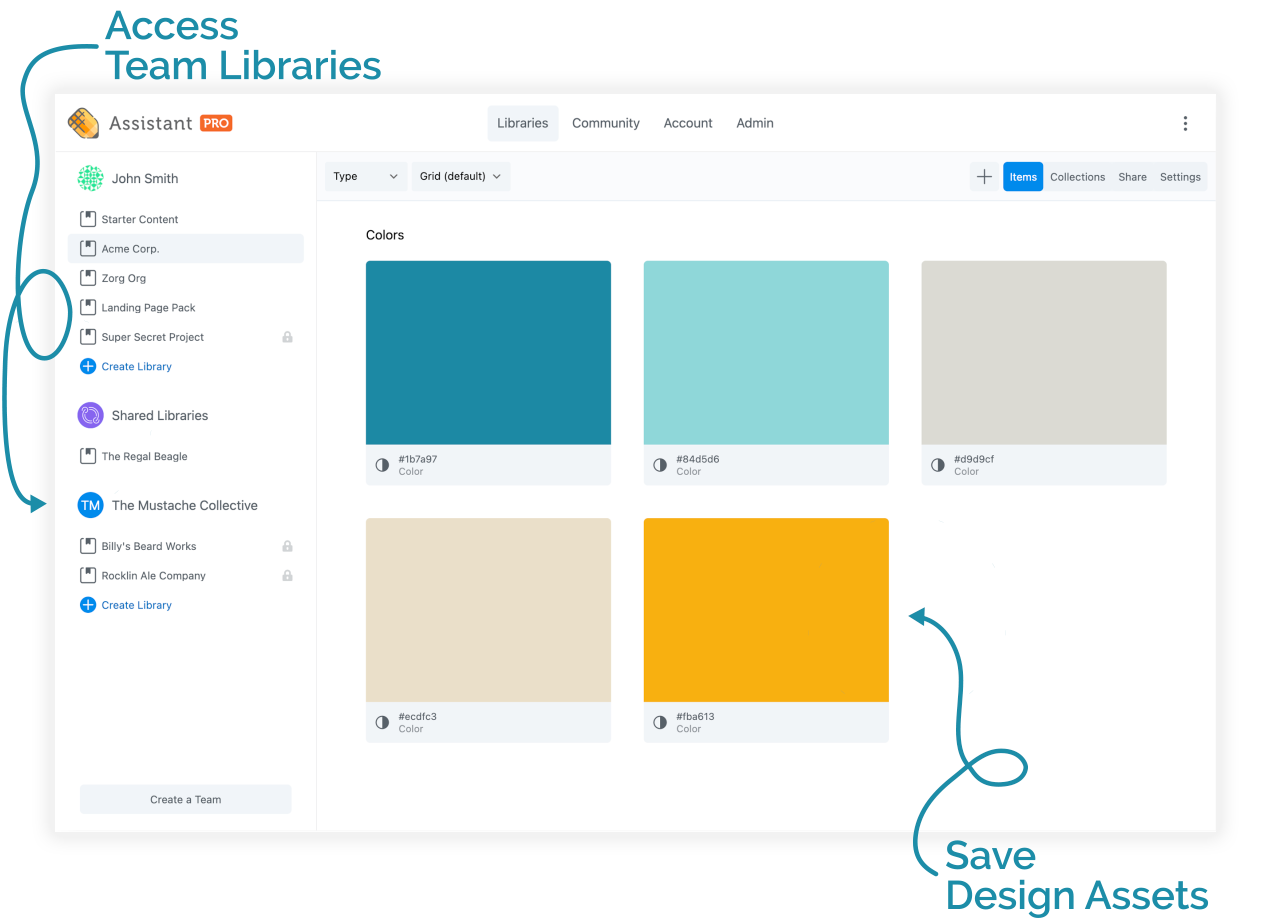The image size is (1280, 920).
Task: Click the Shared Libraries heading
Action: [160, 415]
